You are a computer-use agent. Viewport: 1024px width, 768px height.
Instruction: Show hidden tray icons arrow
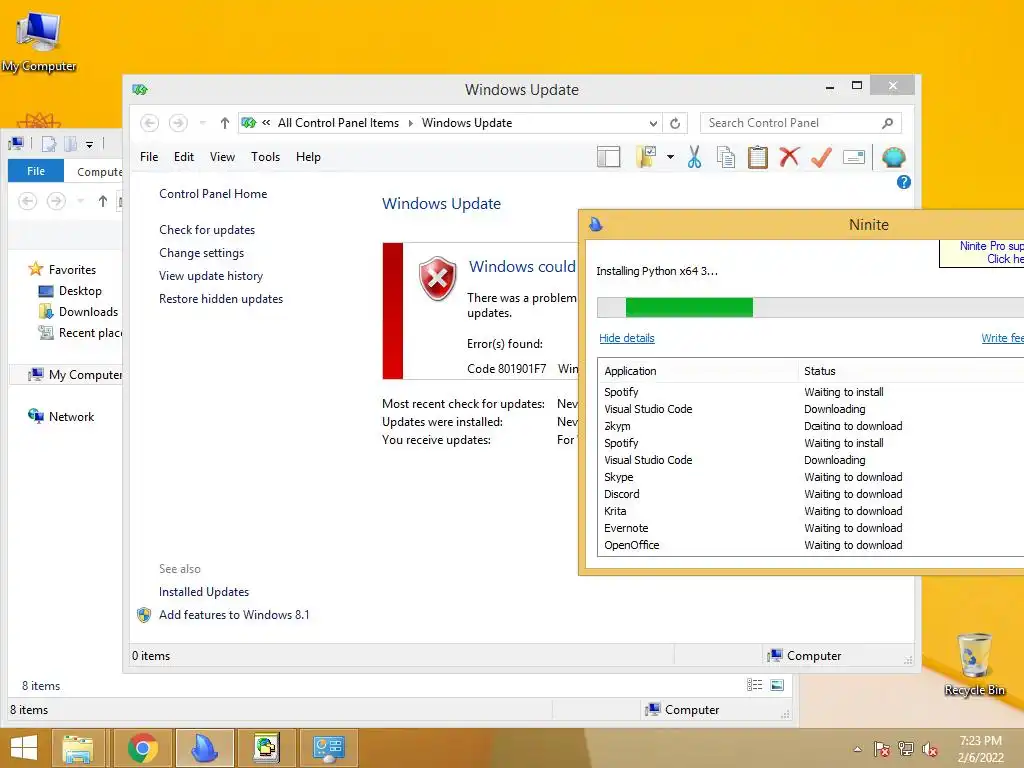point(857,749)
